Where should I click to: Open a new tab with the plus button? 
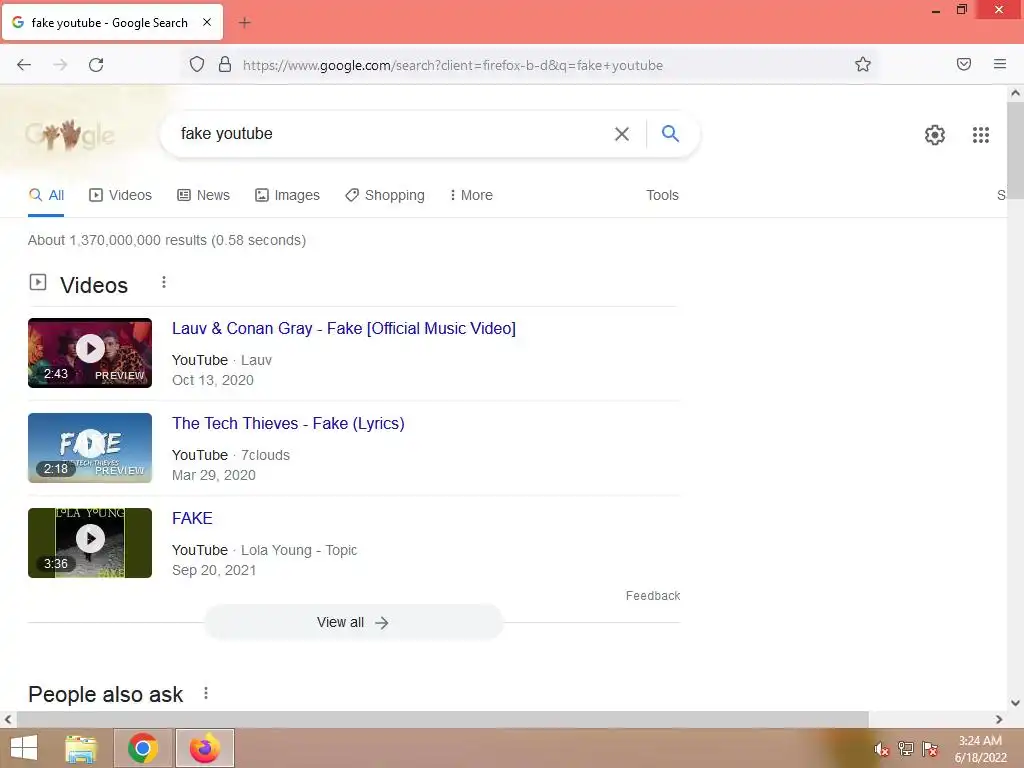(244, 23)
